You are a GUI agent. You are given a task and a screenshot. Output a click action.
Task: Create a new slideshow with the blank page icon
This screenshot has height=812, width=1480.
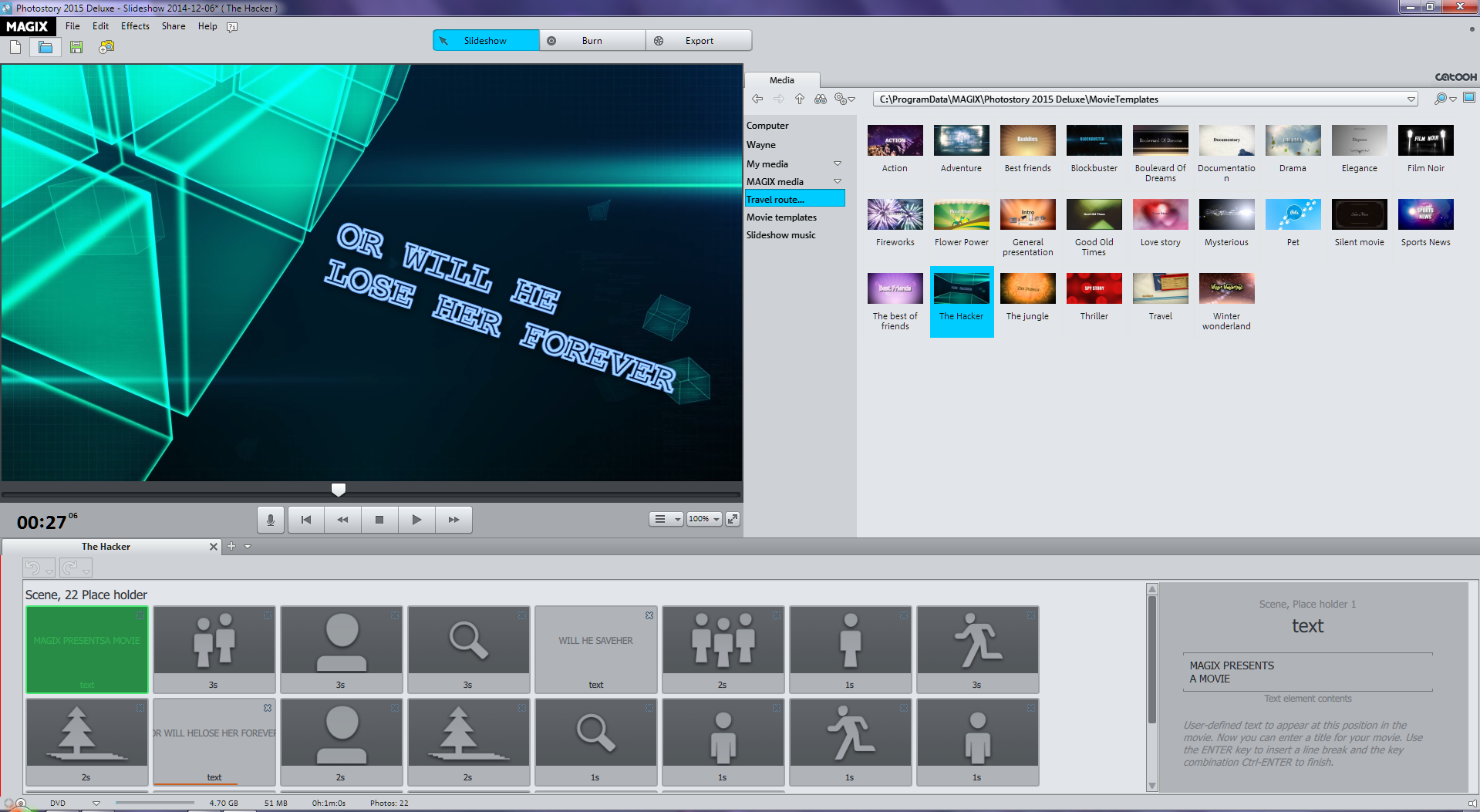15,48
